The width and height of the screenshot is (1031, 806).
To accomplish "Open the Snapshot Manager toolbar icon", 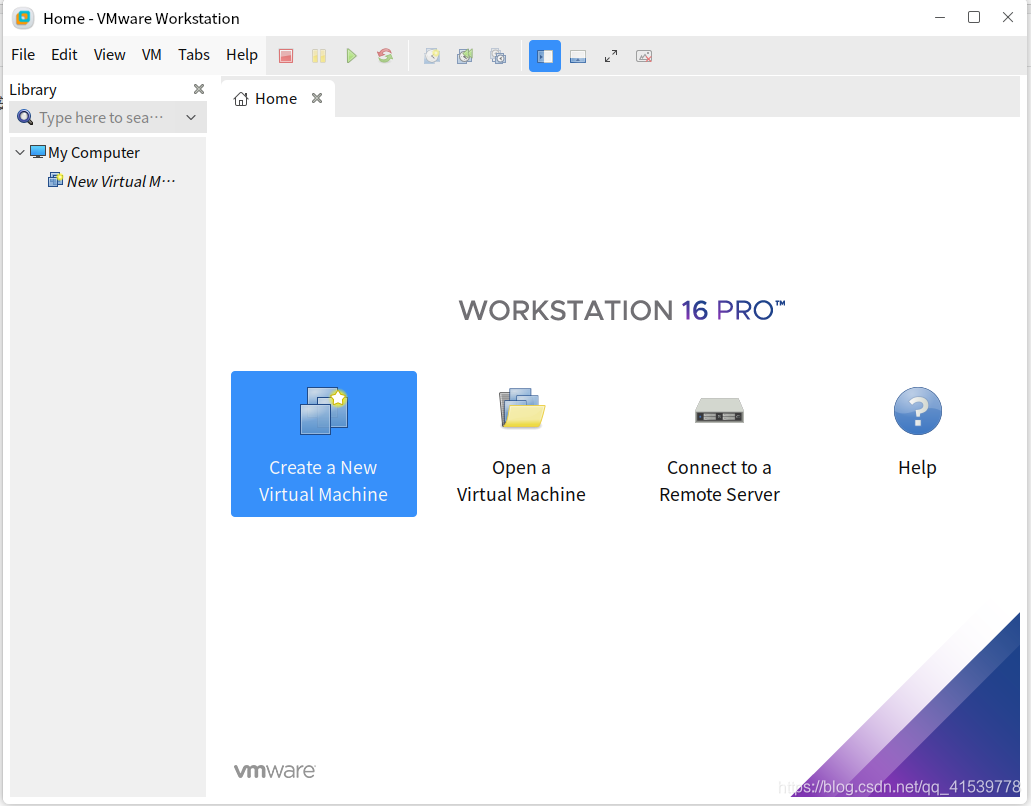I will pyautogui.click(x=498, y=56).
